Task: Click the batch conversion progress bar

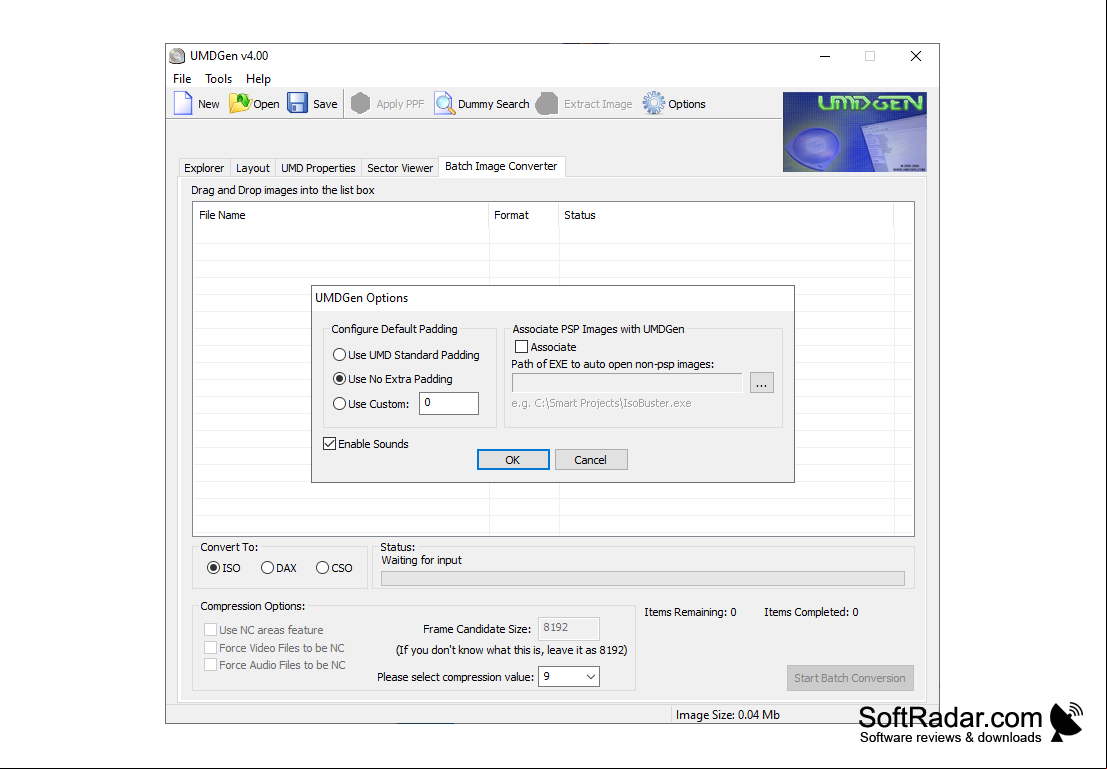Action: (x=642, y=578)
